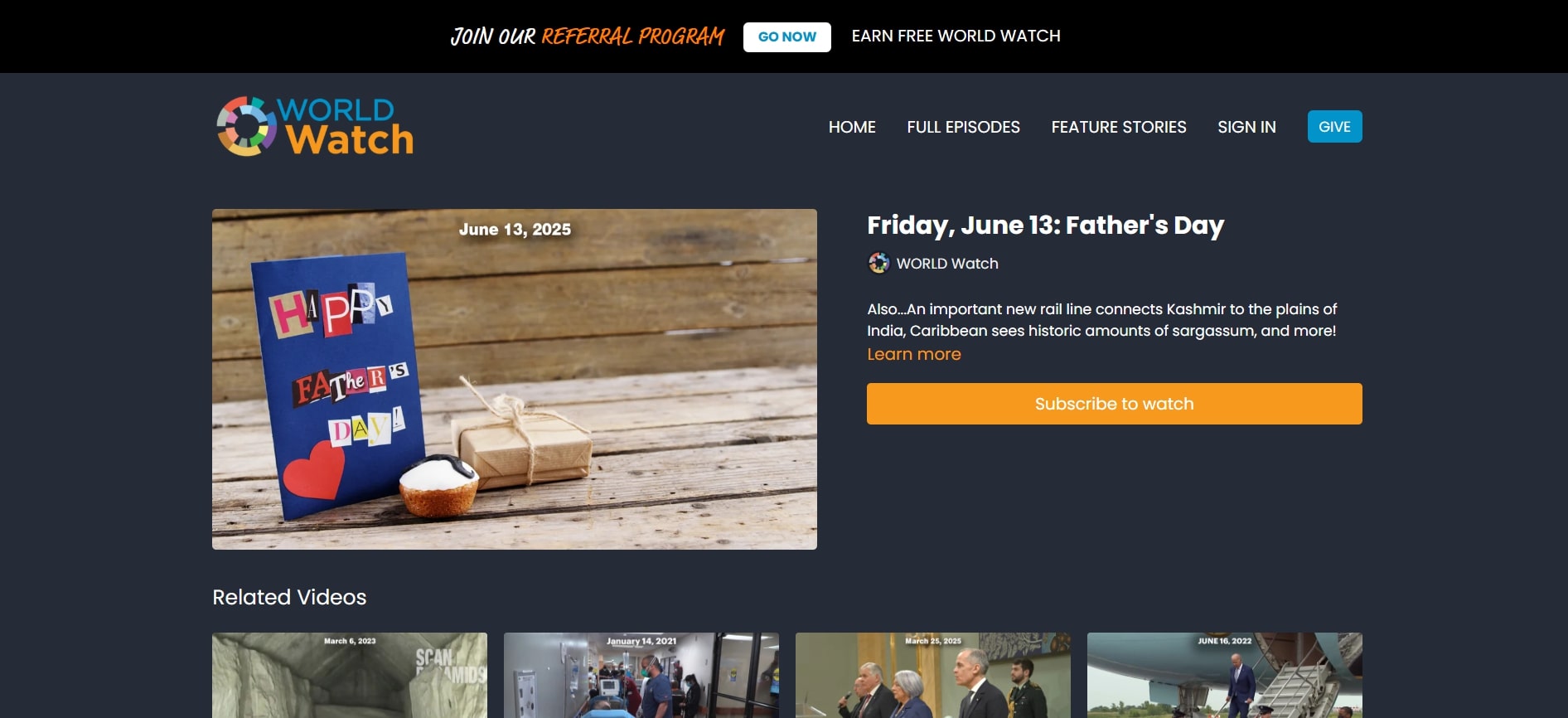Click the Friday, June 13 episode title
The image size is (1568, 718).
coord(1045,226)
